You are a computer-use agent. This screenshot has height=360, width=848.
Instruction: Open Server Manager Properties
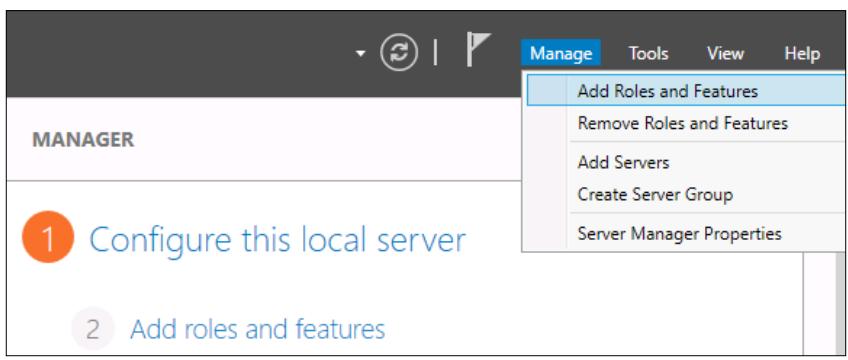679,234
